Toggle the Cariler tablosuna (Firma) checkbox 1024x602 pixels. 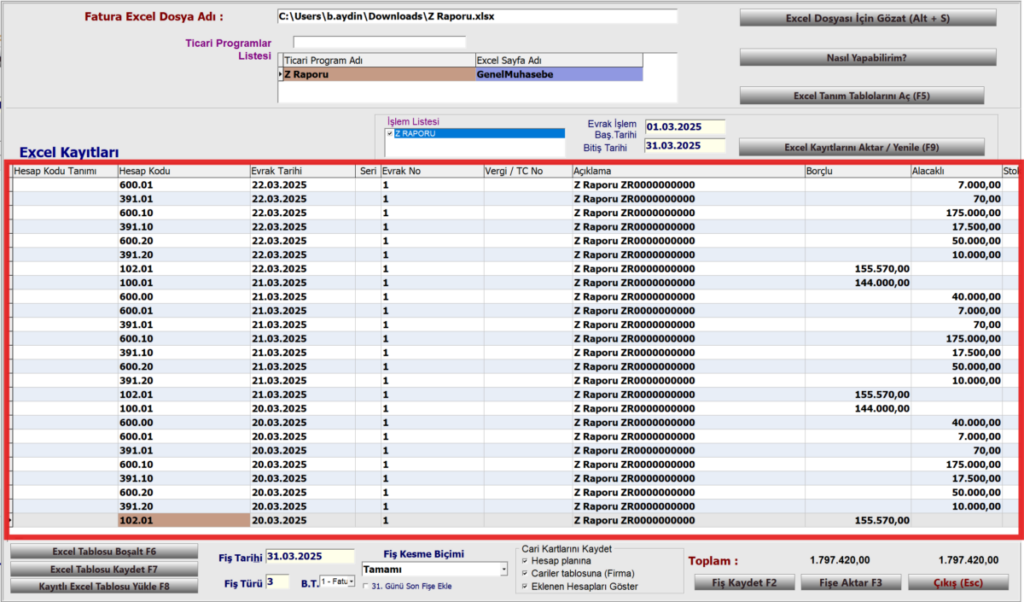pos(525,573)
